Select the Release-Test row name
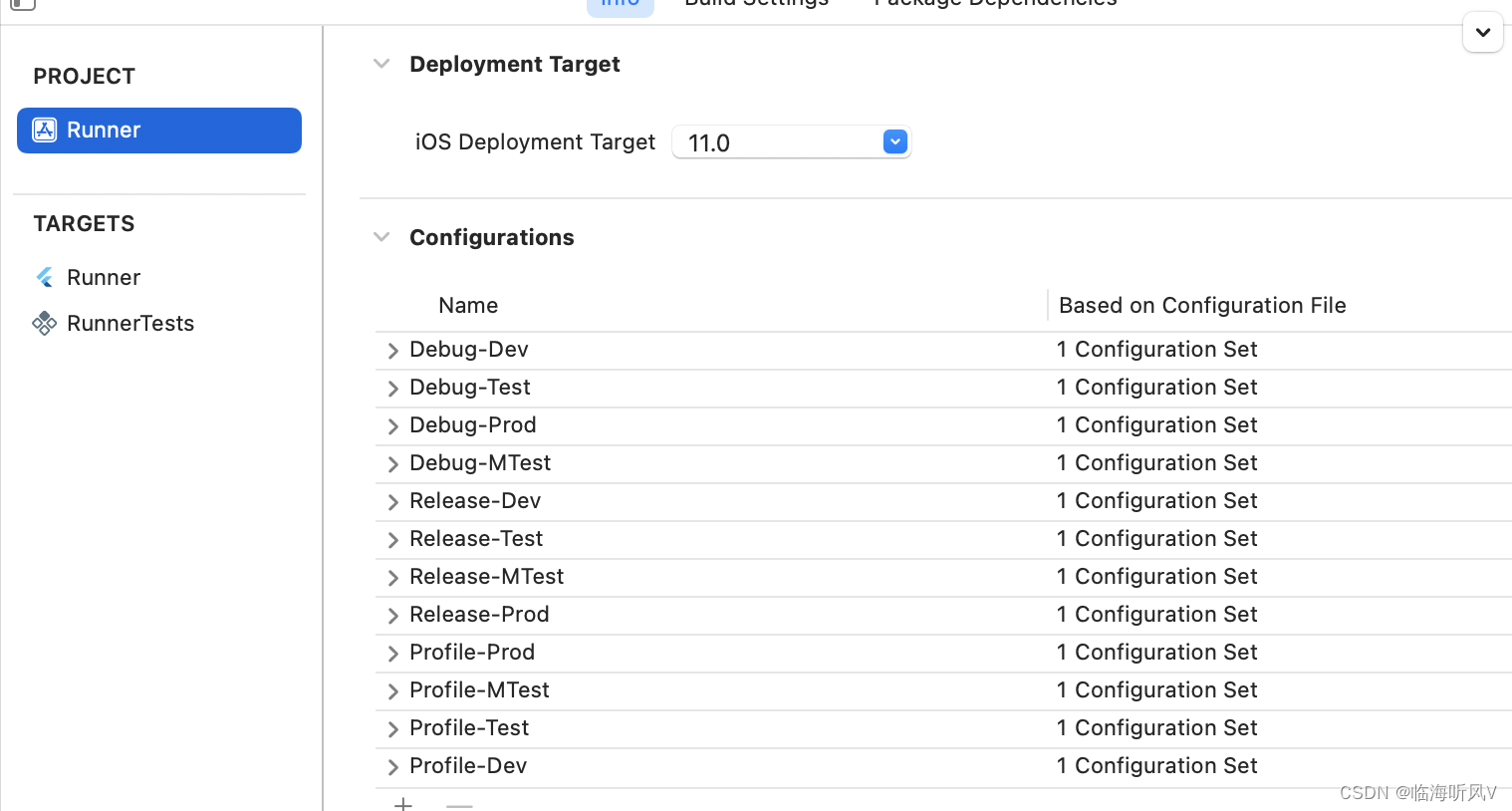Viewport: 1512px width, 811px height. pyautogui.click(x=476, y=539)
